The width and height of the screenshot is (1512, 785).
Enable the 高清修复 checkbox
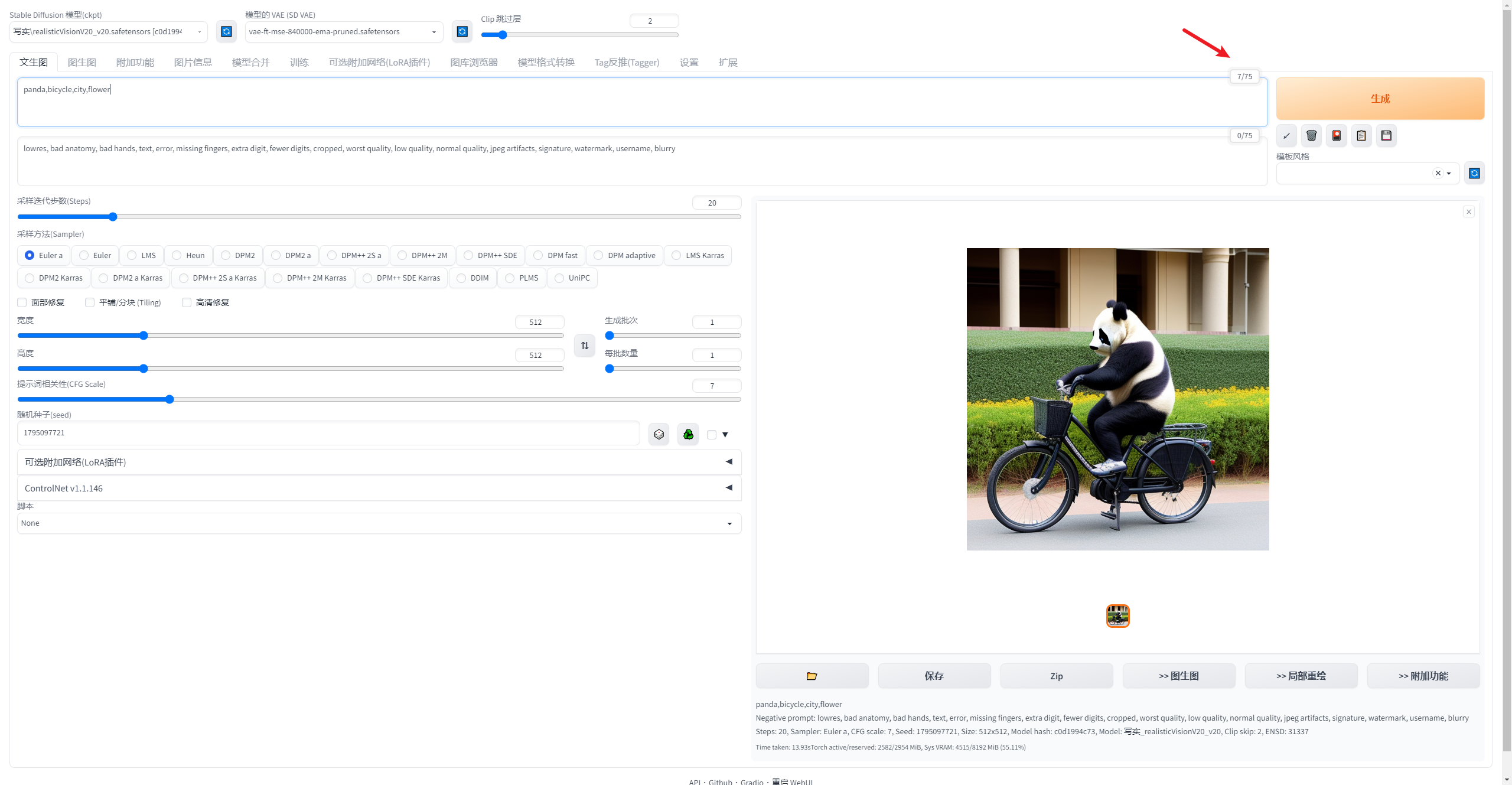pos(187,302)
